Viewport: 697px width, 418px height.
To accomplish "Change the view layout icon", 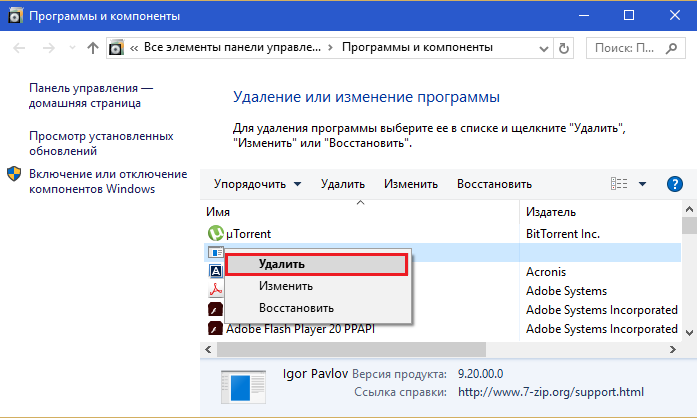I will coord(619,184).
